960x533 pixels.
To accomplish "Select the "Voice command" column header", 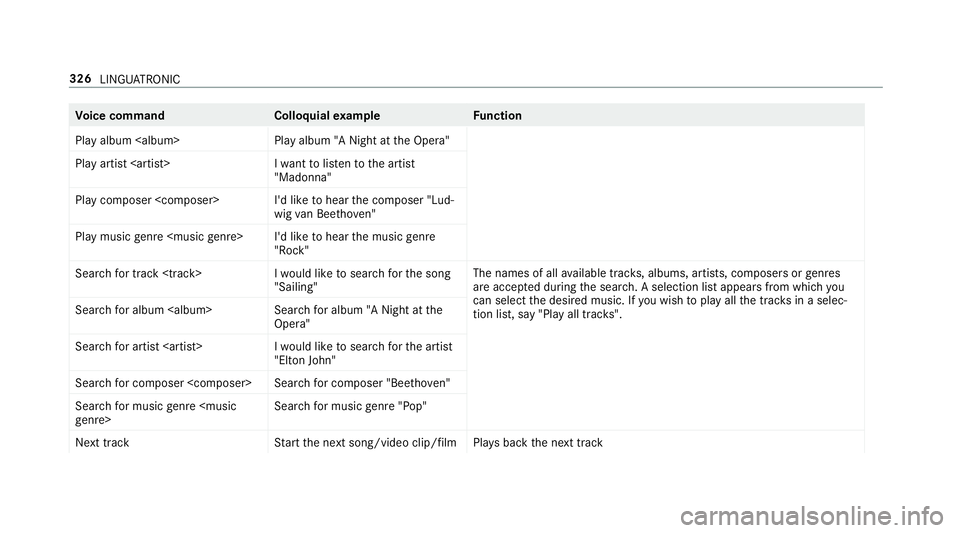I will tap(119, 116).
